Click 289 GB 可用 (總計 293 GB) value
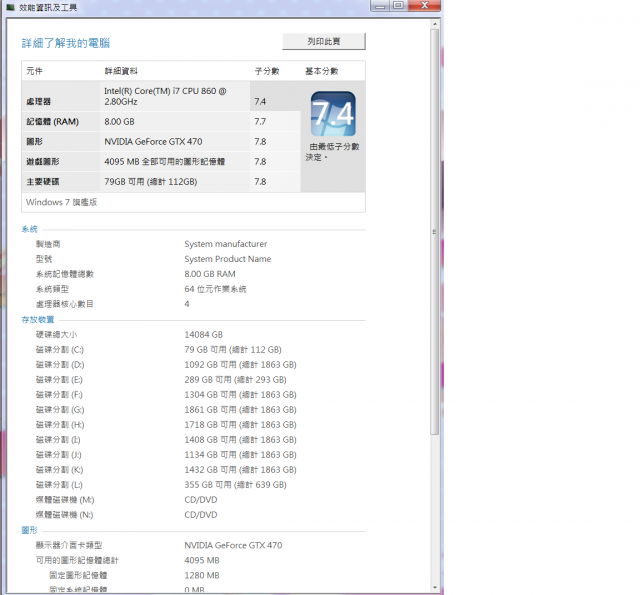 pyautogui.click(x=236, y=380)
